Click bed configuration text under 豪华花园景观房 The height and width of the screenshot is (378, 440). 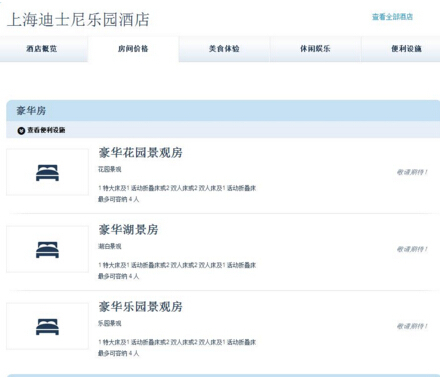tap(177, 188)
